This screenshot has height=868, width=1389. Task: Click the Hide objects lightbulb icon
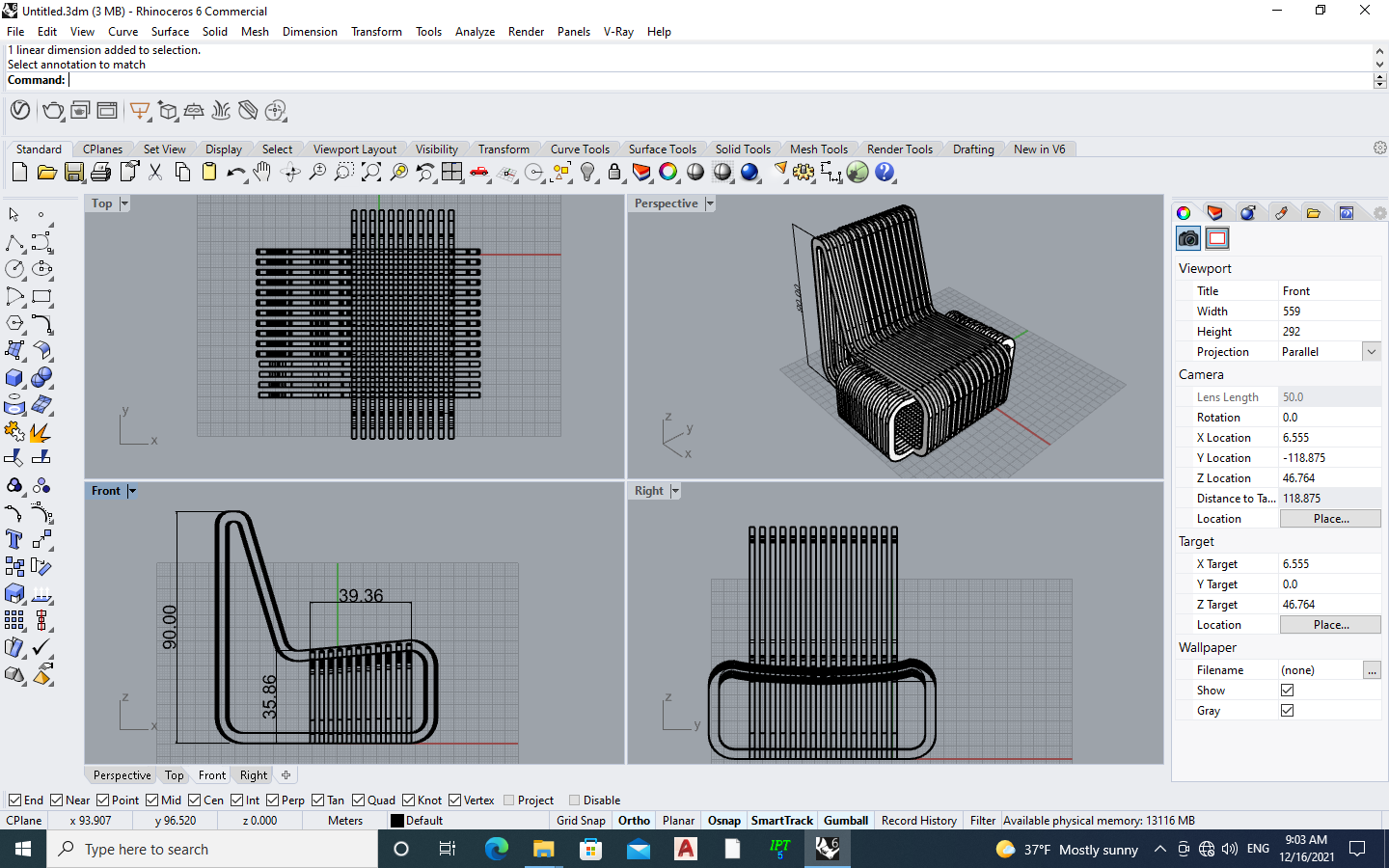pyautogui.click(x=587, y=173)
